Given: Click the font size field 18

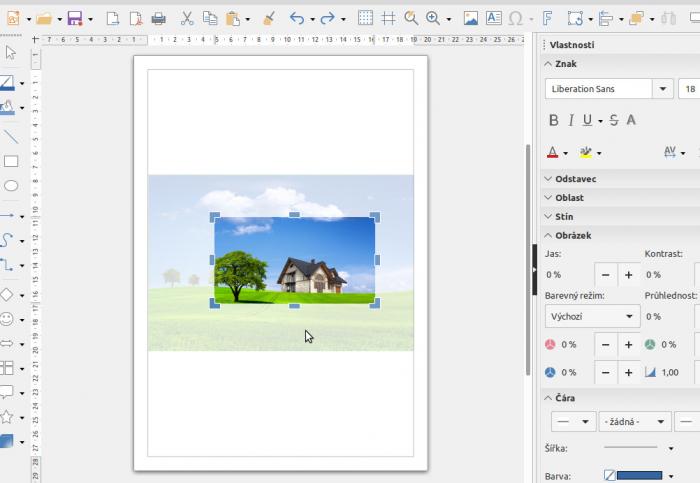Looking at the screenshot, I should pyautogui.click(x=689, y=89).
